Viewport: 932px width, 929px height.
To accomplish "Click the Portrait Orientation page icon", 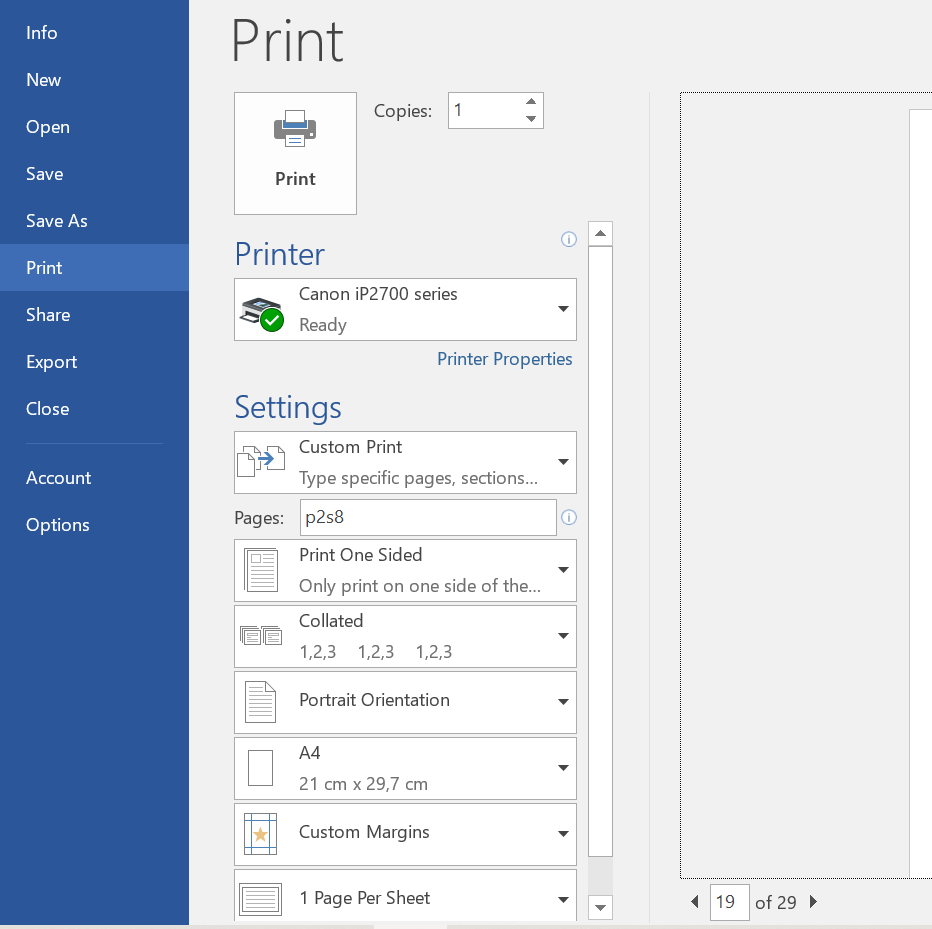I will pyautogui.click(x=260, y=702).
